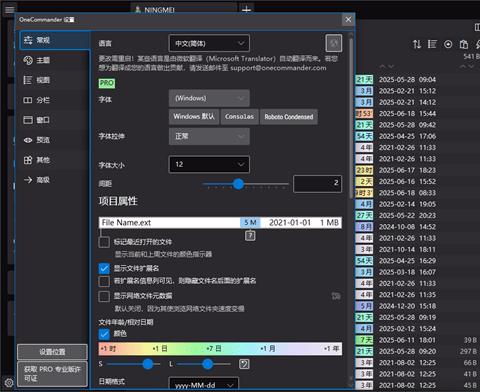
Task: Click the help question mark next to the L slider
Action: pyautogui.click(x=244, y=364)
